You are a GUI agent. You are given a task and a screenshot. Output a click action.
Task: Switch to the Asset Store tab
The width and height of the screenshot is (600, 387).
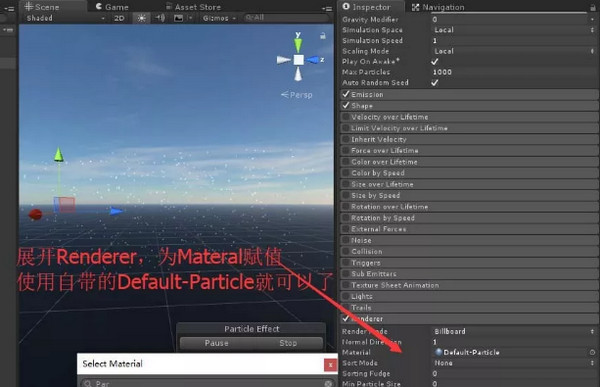(x=193, y=7)
